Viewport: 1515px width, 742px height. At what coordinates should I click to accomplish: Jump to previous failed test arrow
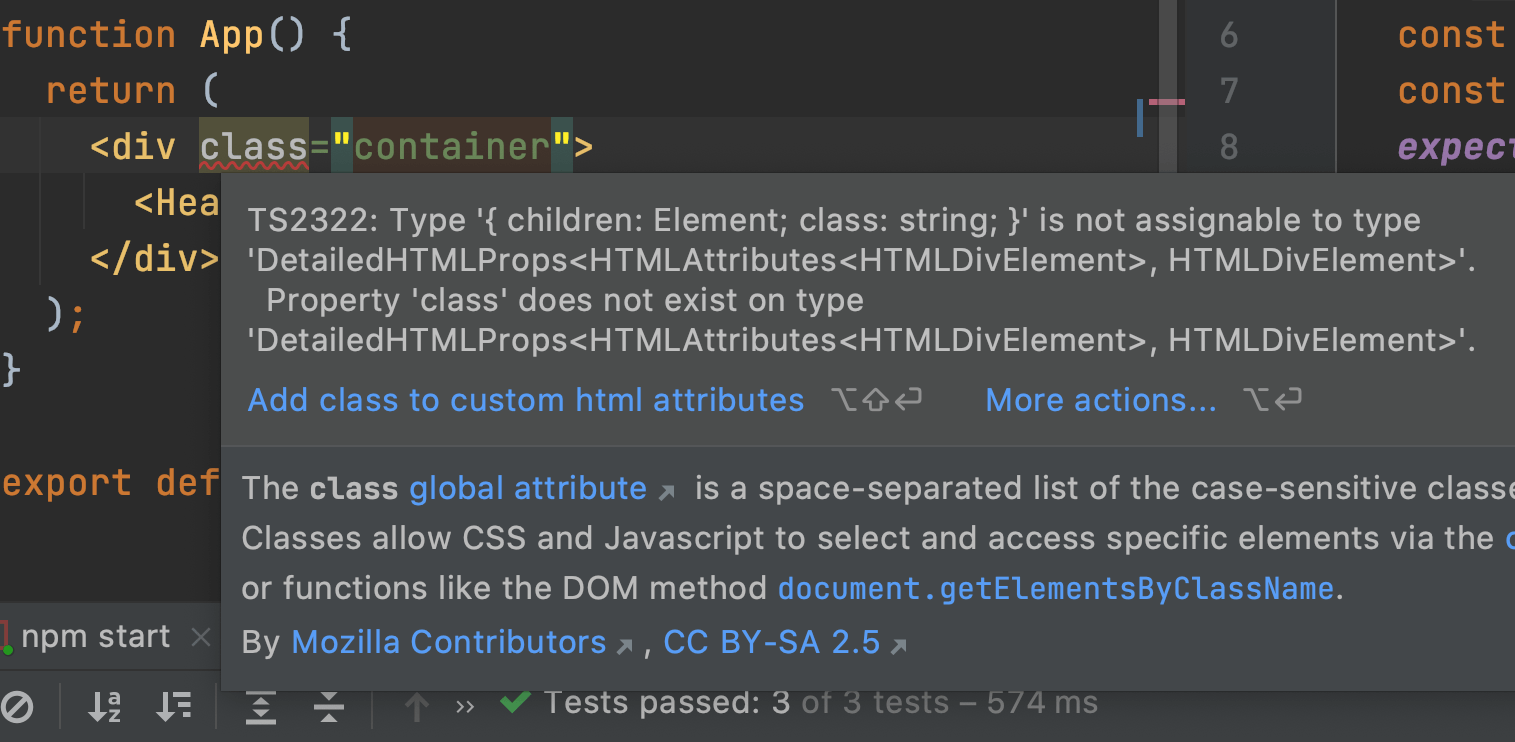416,706
